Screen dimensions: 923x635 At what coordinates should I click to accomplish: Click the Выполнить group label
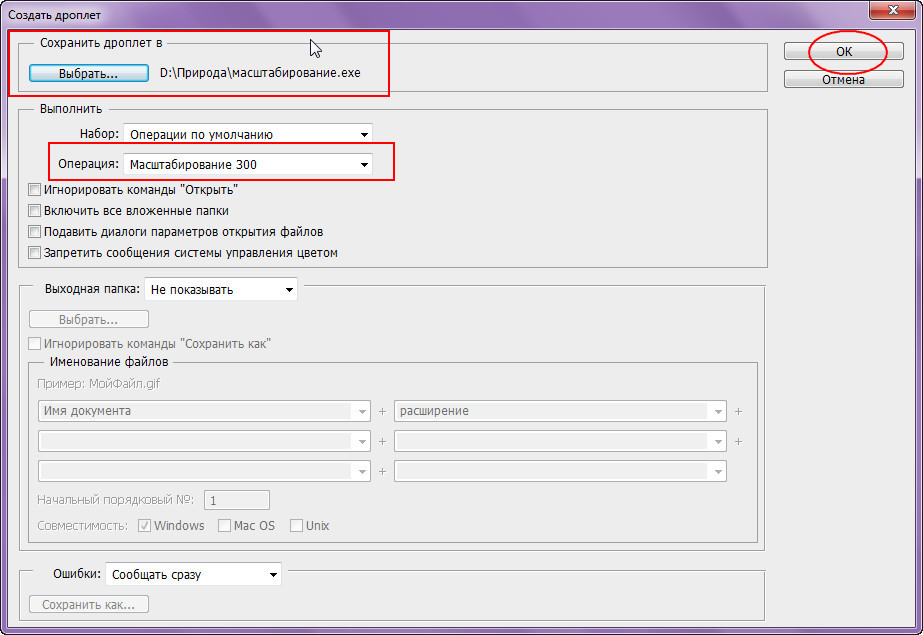[x=71, y=109]
